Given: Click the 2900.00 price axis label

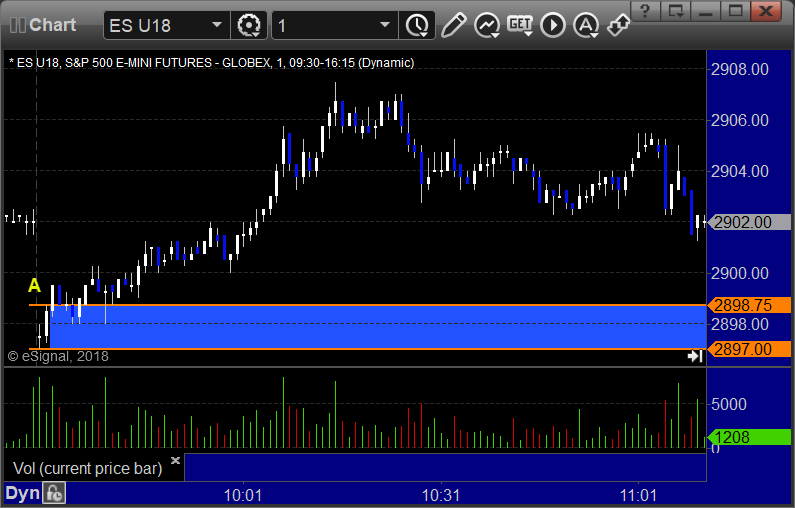Looking at the screenshot, I should [740, 273].
